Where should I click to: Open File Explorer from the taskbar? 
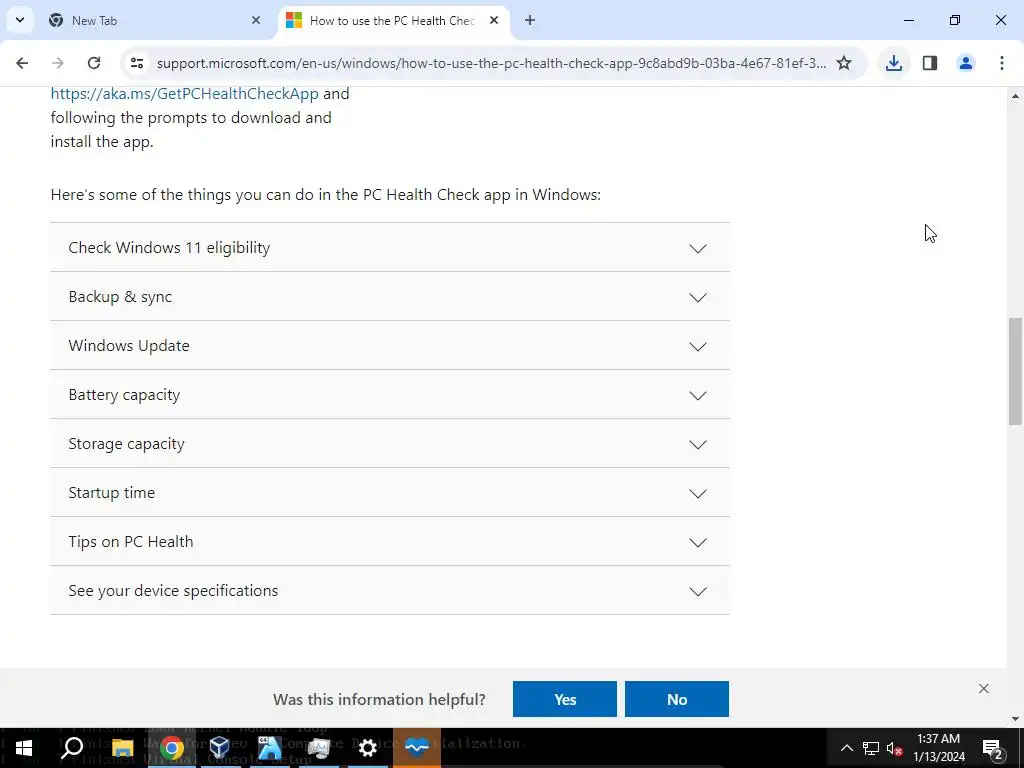pos(122,747)
